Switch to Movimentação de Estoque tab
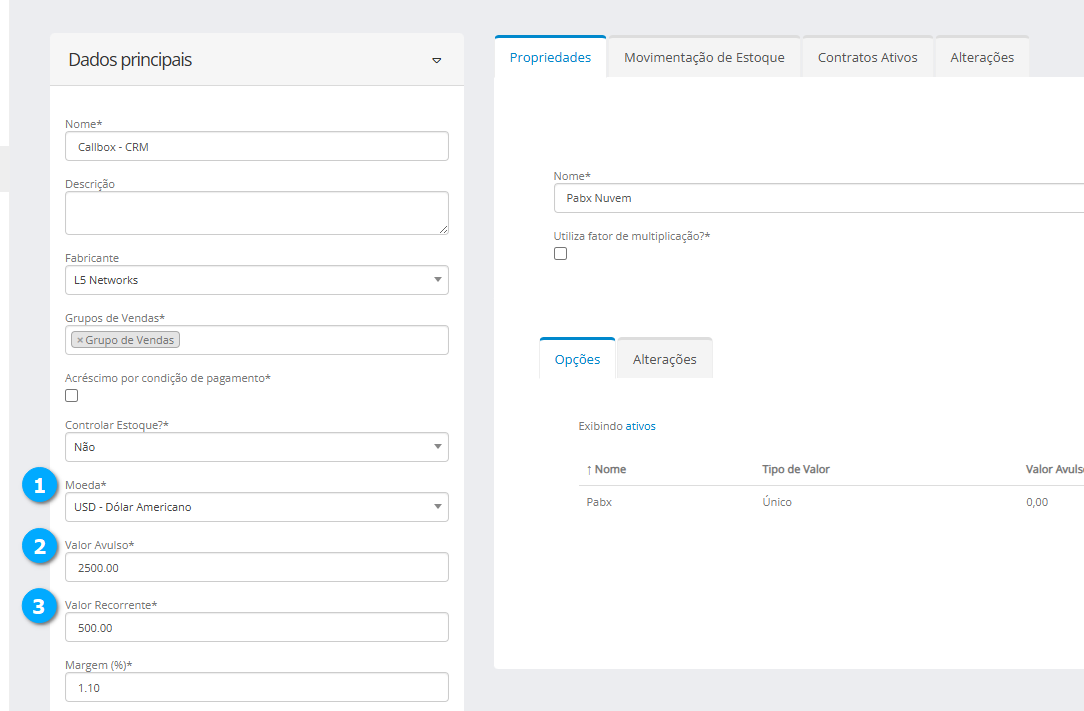This screenshot has width=1084, height=711. [x=704, y=57]
